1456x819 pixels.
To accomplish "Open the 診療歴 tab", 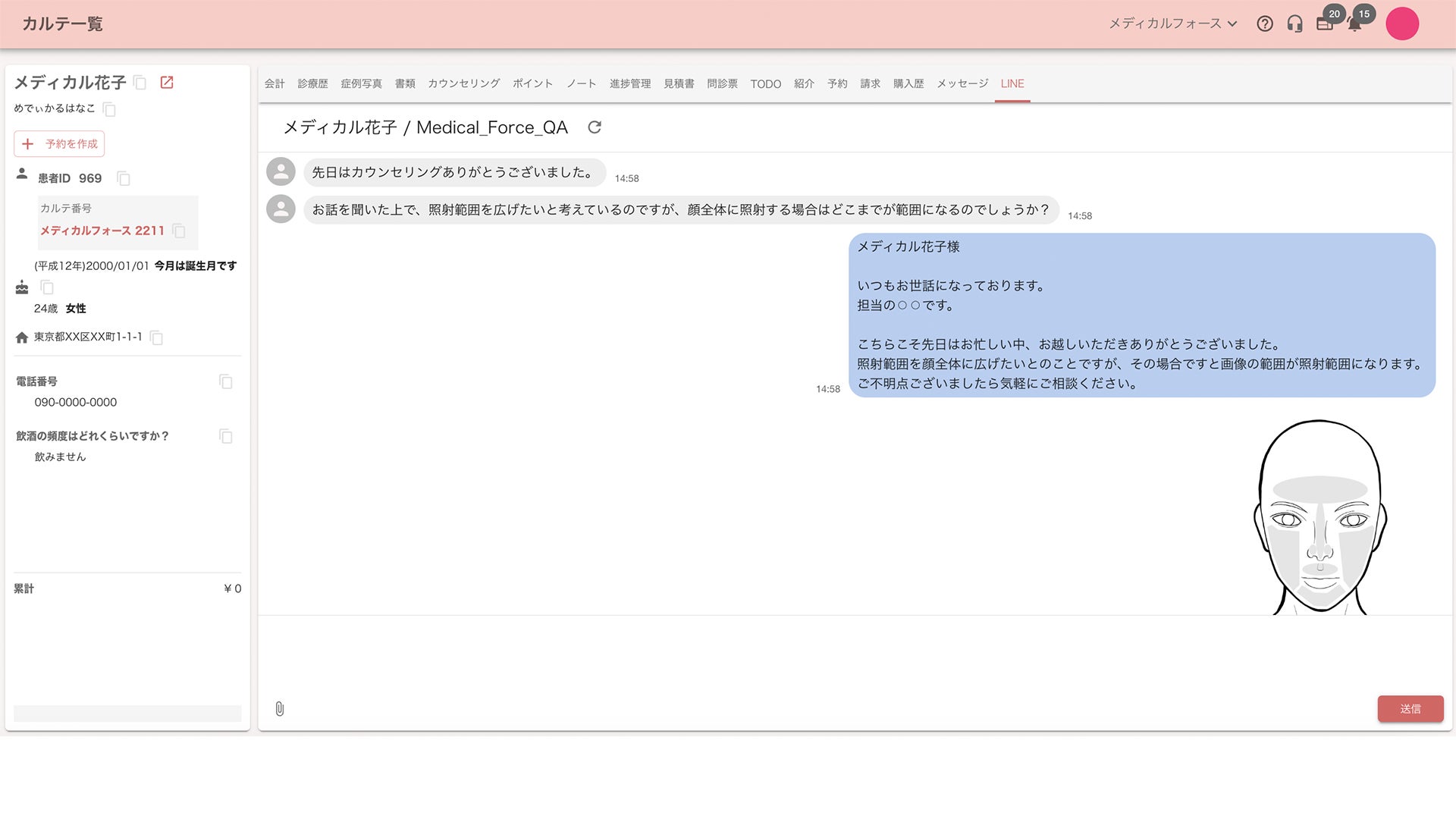I will point(312,83).
